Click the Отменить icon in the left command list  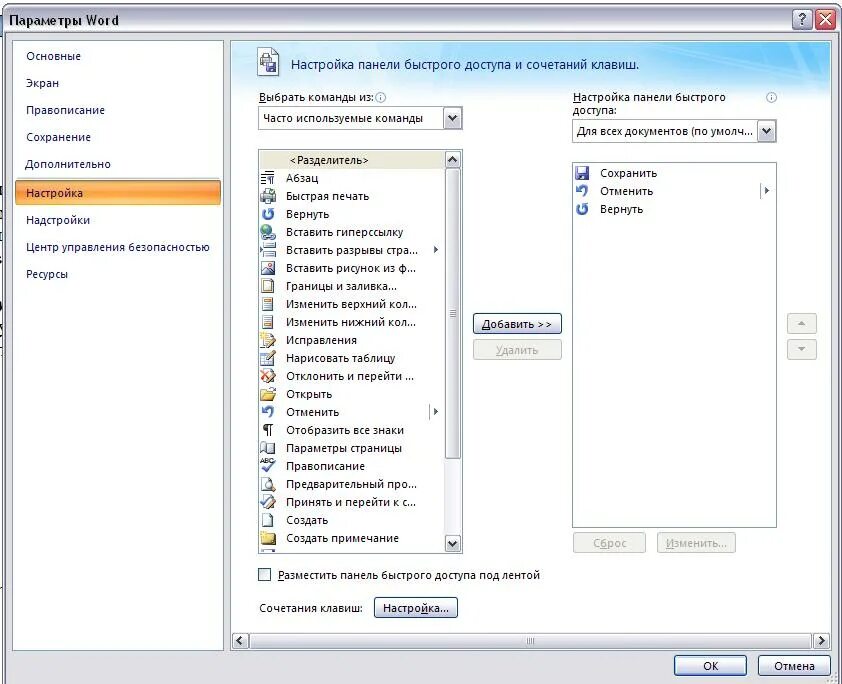(x=267, y=412)
